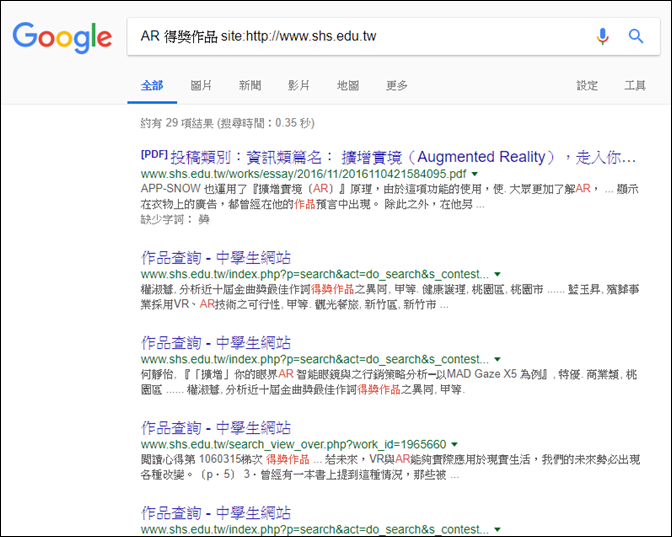Expand arrow beside first s_contest URL
The width and height of the screenshot is (672, 537).
tap(497, 274)
